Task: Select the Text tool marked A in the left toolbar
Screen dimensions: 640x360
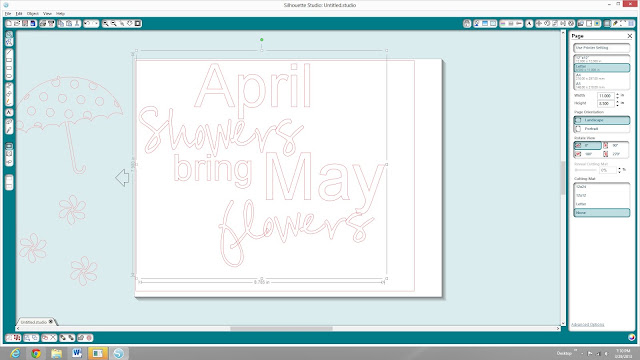Action: 9,112
